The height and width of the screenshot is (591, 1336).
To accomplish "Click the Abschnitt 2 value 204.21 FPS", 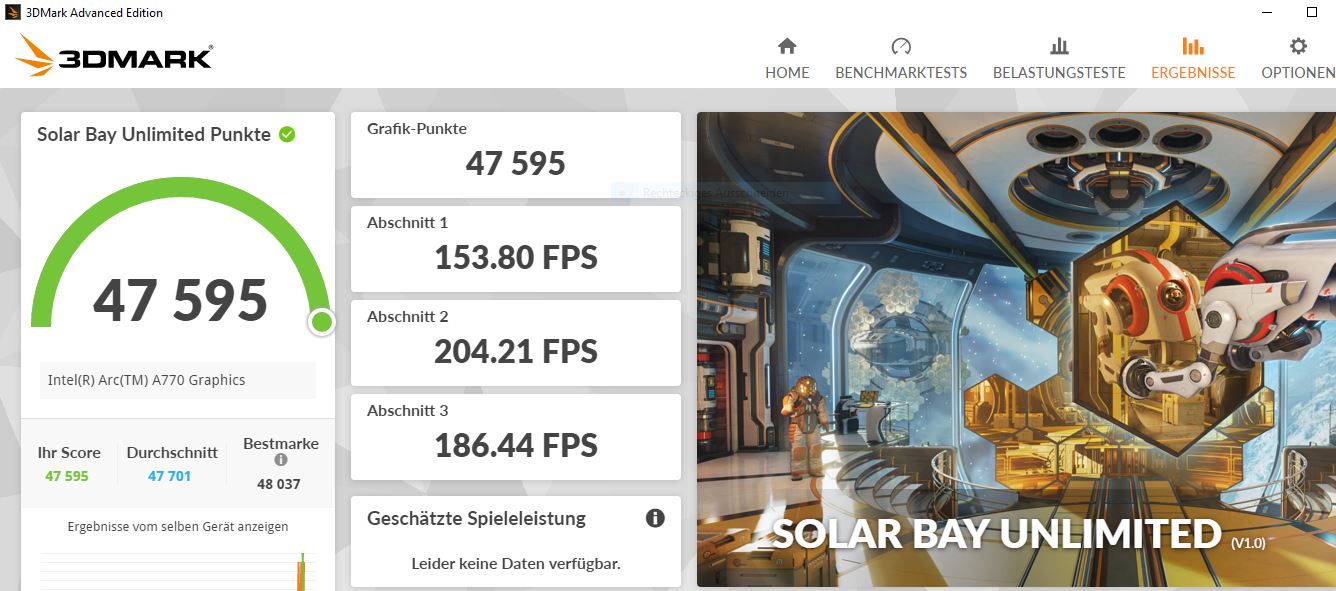I will coord(516,351).
